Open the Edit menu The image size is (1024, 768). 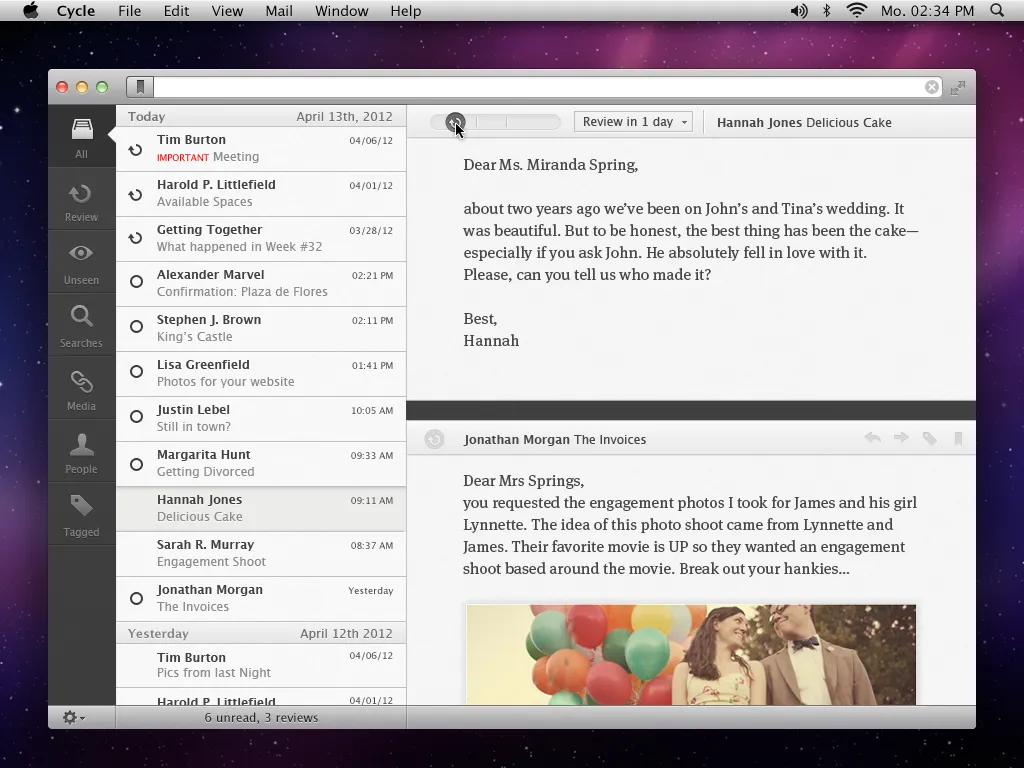(176, 11)
